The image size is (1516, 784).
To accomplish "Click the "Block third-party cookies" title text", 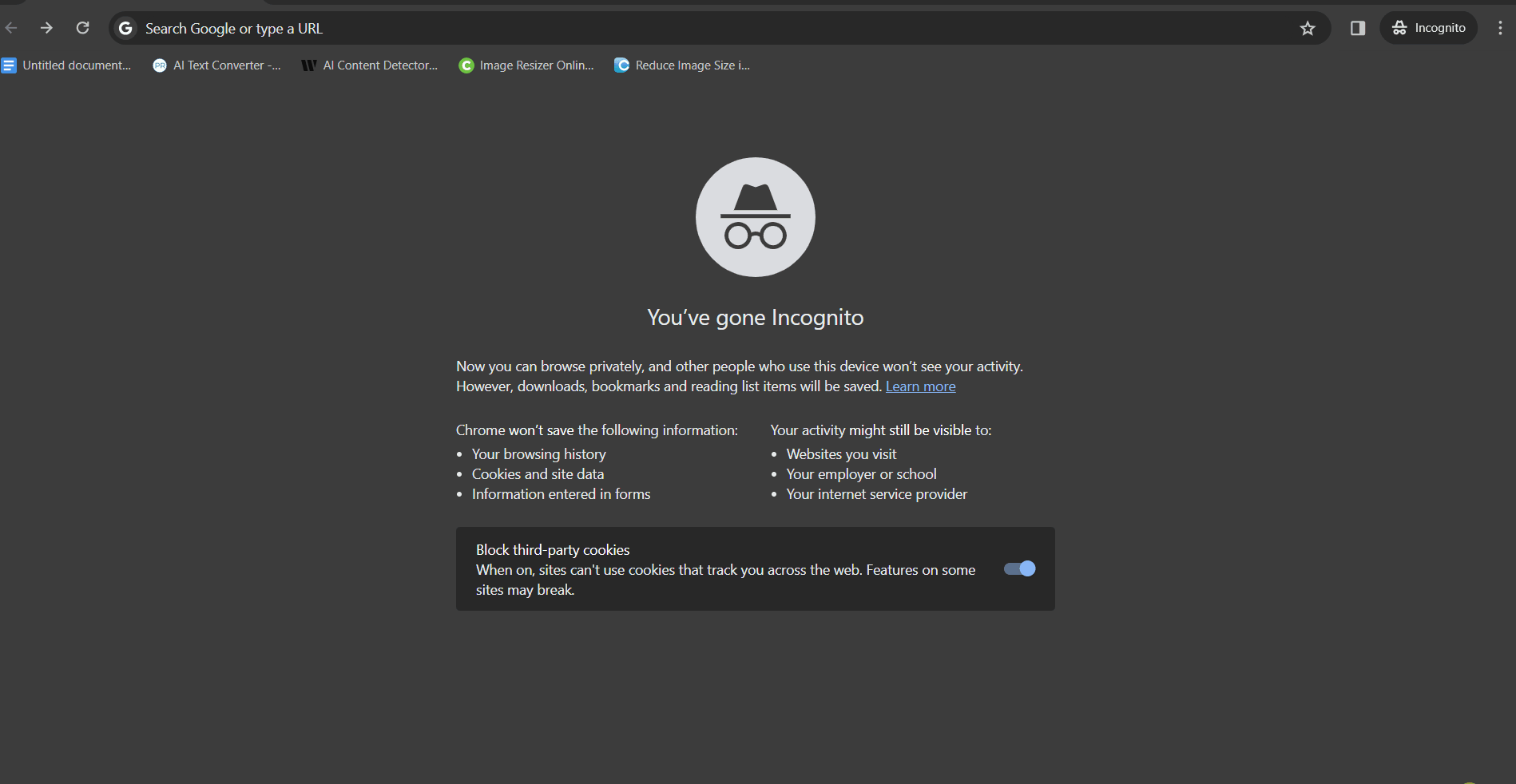I will 553,550.
